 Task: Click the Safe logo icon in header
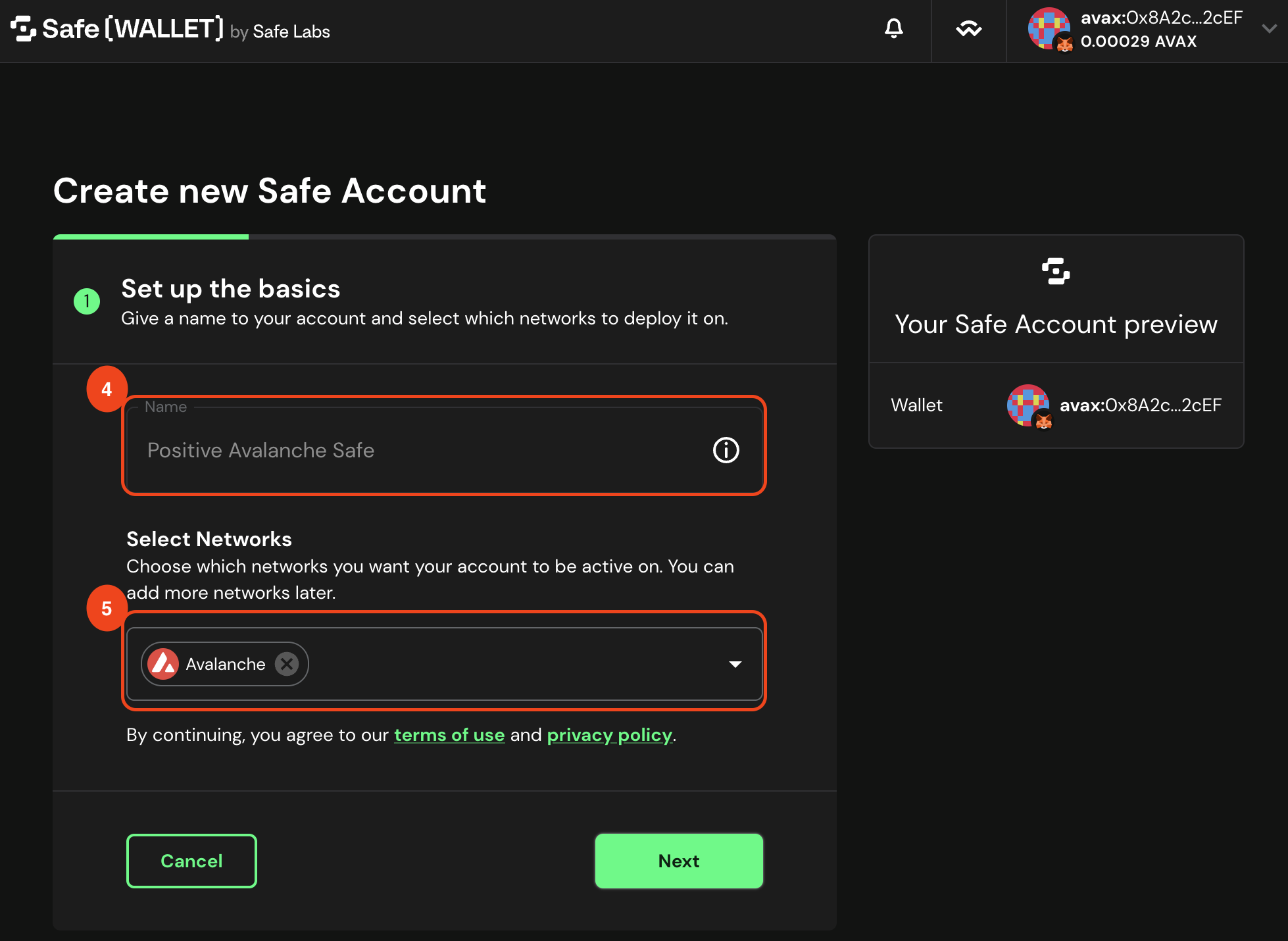[x=24, y=29]
